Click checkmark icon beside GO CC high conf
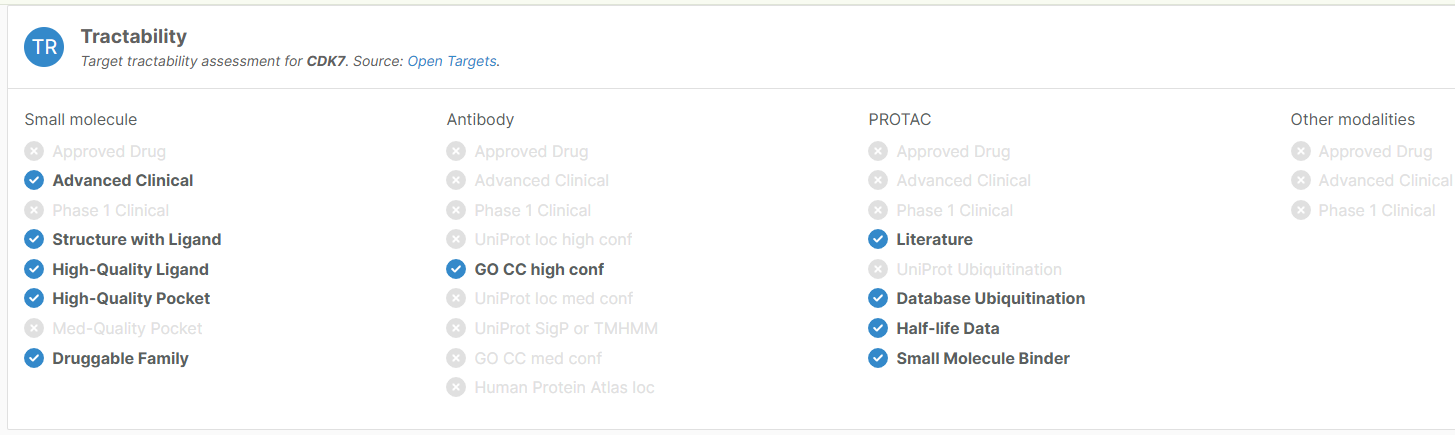 click(456, 269)
